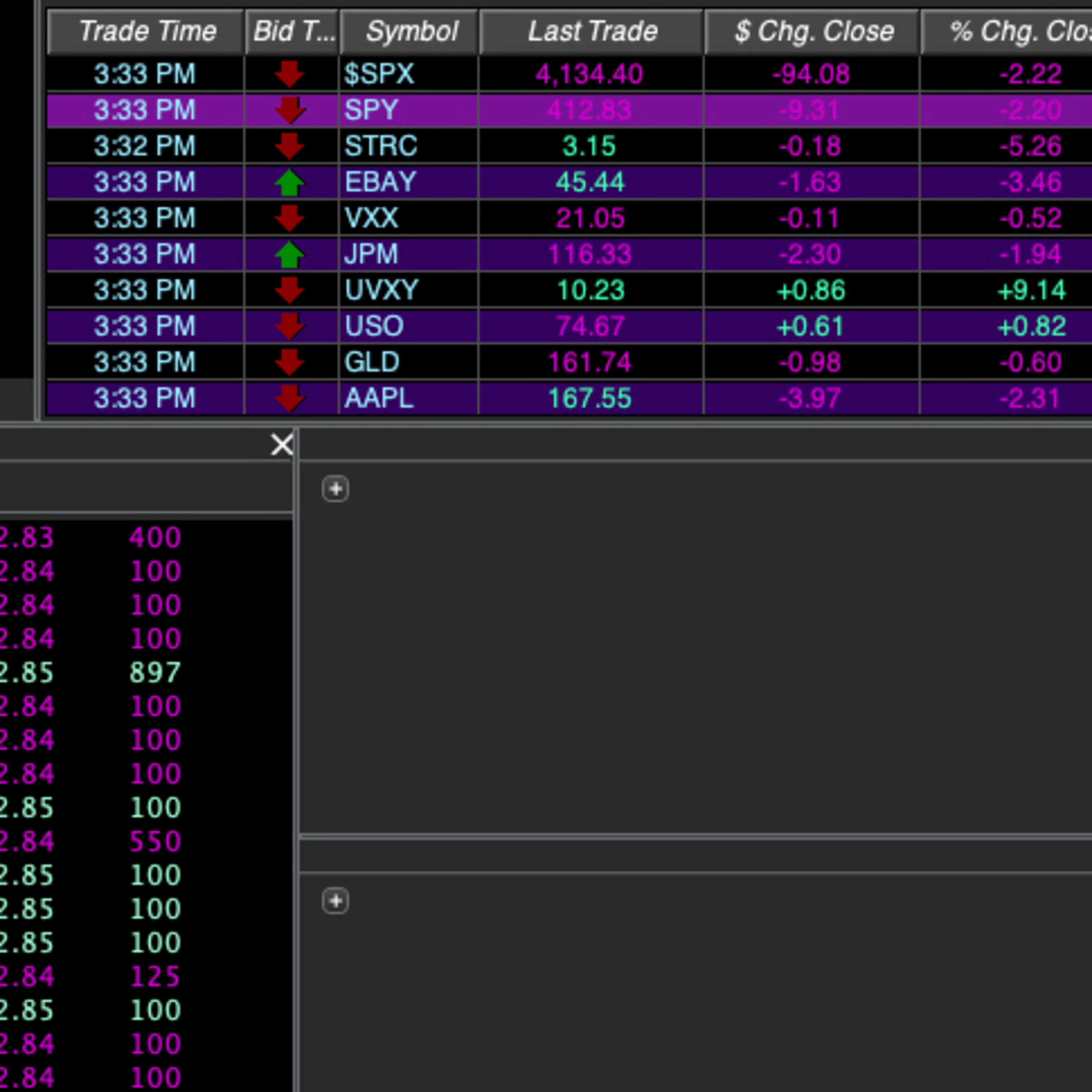Close the time and sales panel

281,444
